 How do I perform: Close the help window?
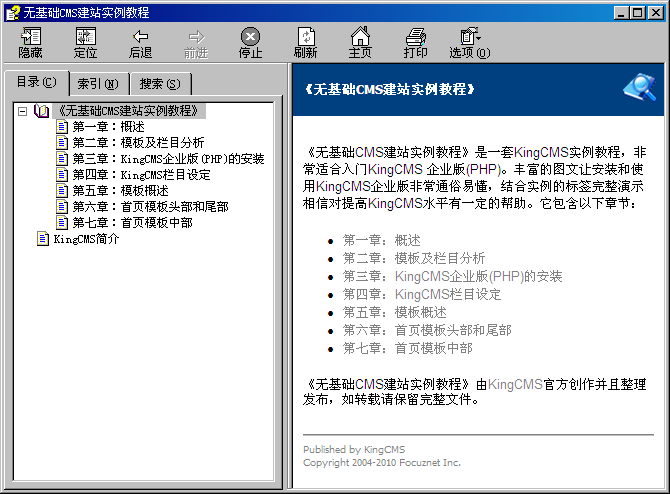(655, 13)
